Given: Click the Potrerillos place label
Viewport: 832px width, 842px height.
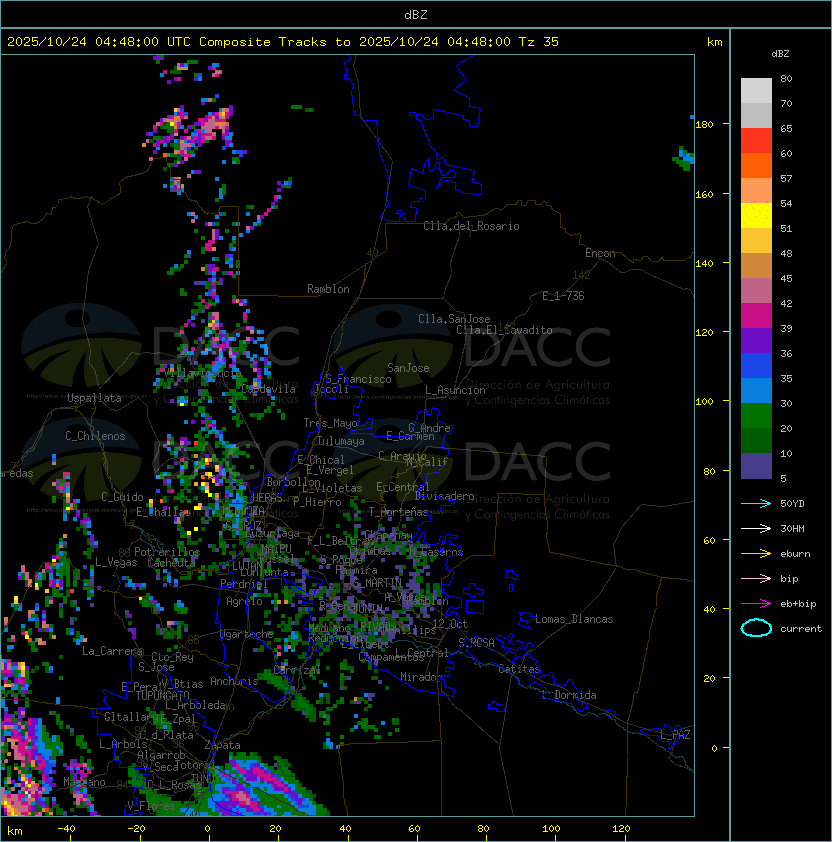Looking at the screenshot, I should 167,552.
